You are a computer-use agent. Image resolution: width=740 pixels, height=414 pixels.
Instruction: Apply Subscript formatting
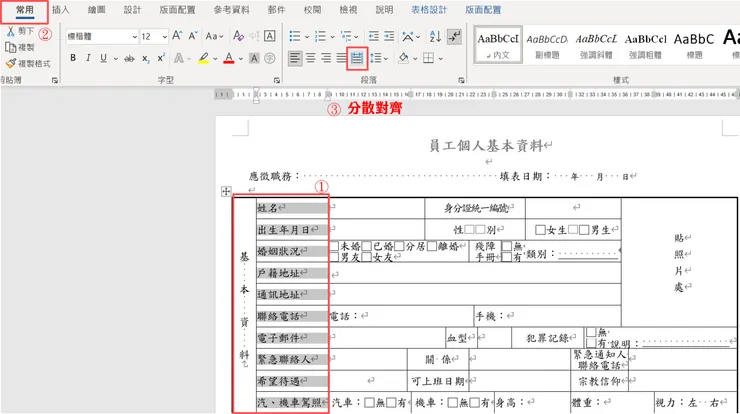(146, 59)
